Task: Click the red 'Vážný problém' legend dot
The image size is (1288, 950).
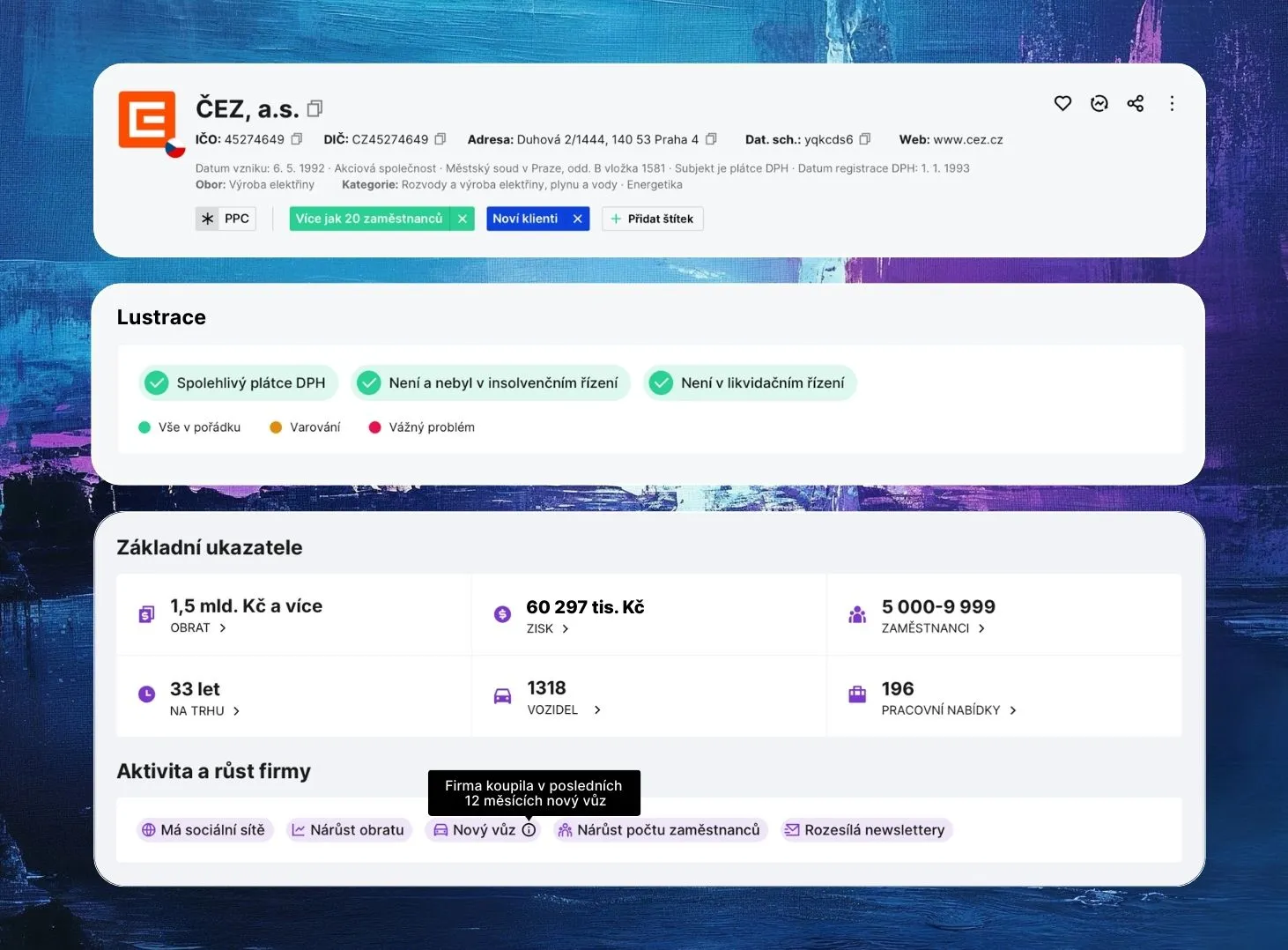Action: click(x=374, y=427)
